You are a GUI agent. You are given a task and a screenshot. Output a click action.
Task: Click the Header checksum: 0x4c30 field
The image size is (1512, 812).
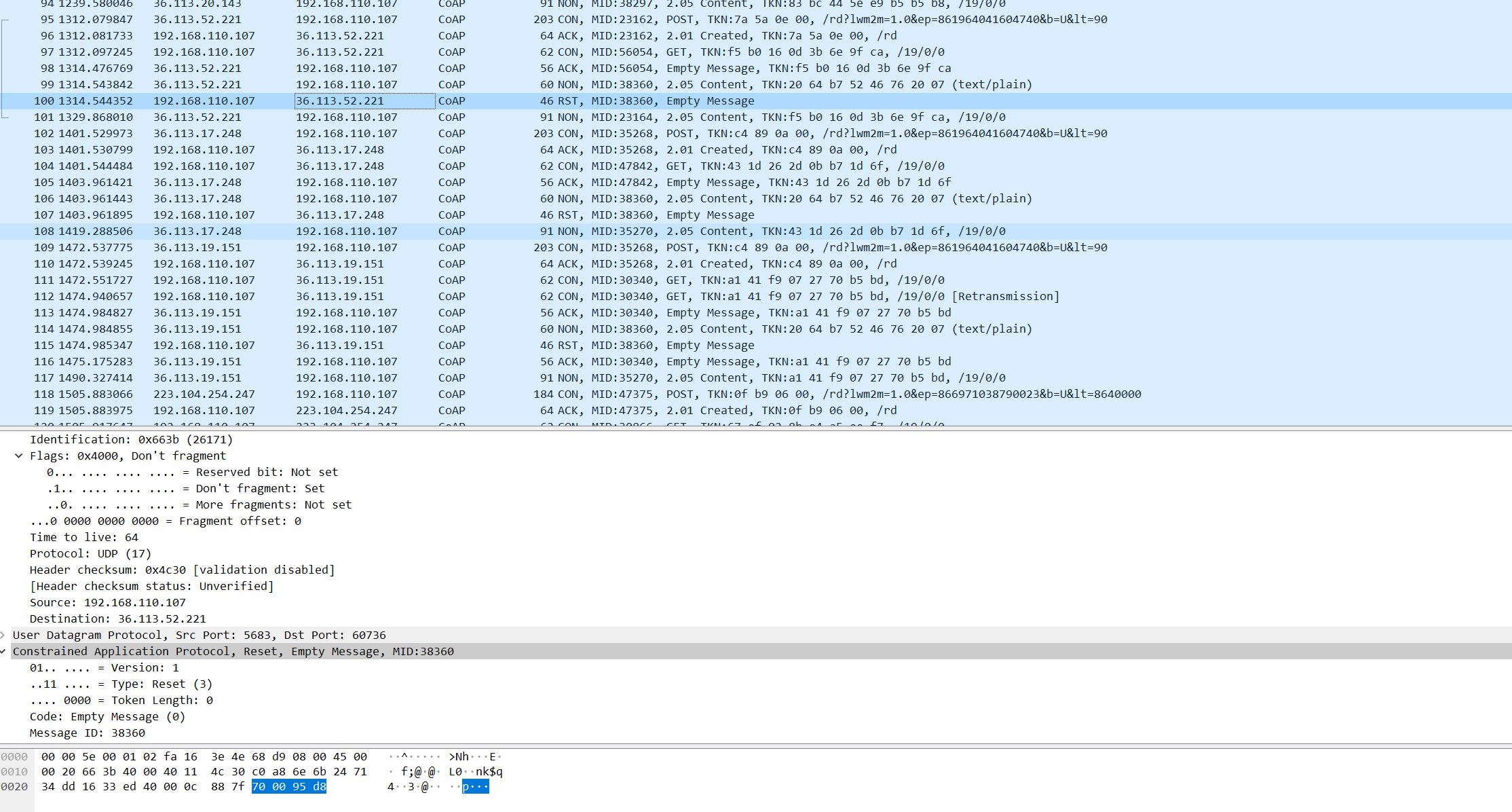click(182, 570)
